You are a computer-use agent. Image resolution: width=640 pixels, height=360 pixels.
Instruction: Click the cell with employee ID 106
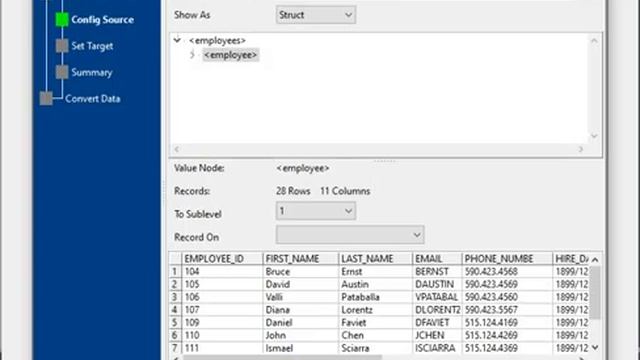[x=222, y=297]
